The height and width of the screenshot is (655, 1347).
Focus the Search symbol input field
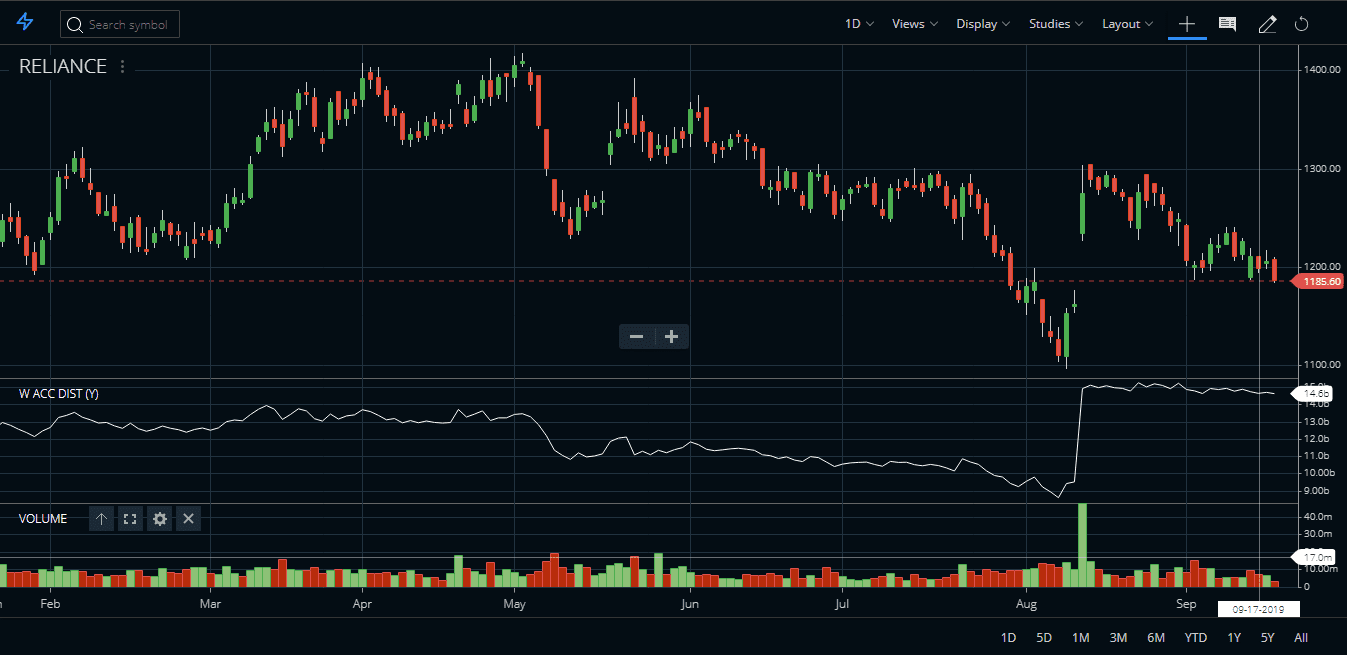[120, 24]
